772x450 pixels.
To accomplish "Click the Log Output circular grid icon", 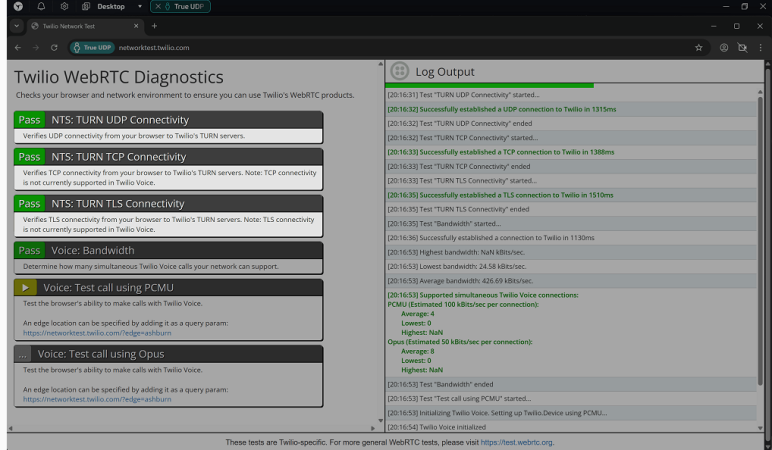I will point(400,71).
